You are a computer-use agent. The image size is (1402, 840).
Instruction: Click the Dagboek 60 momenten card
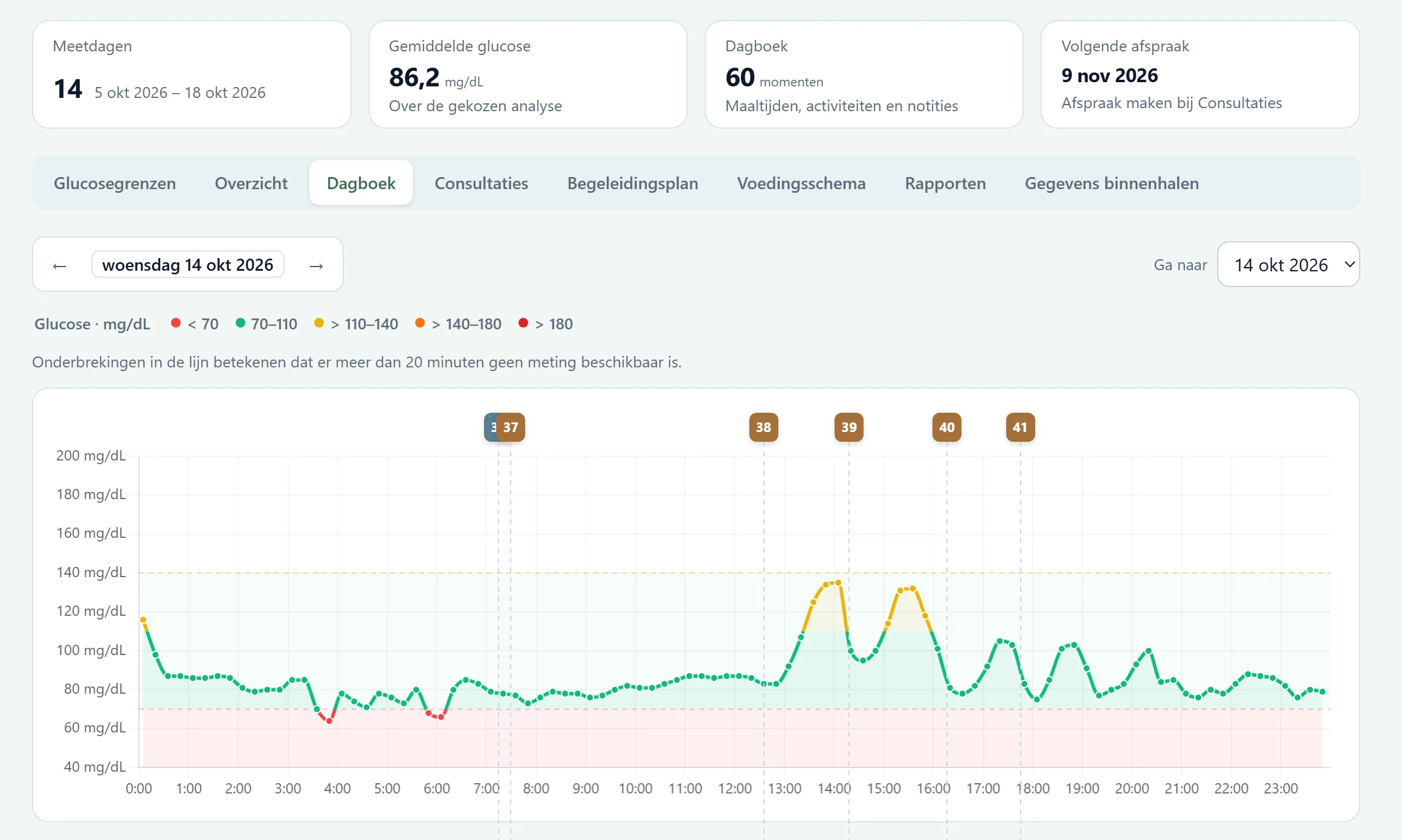(864, 74)
